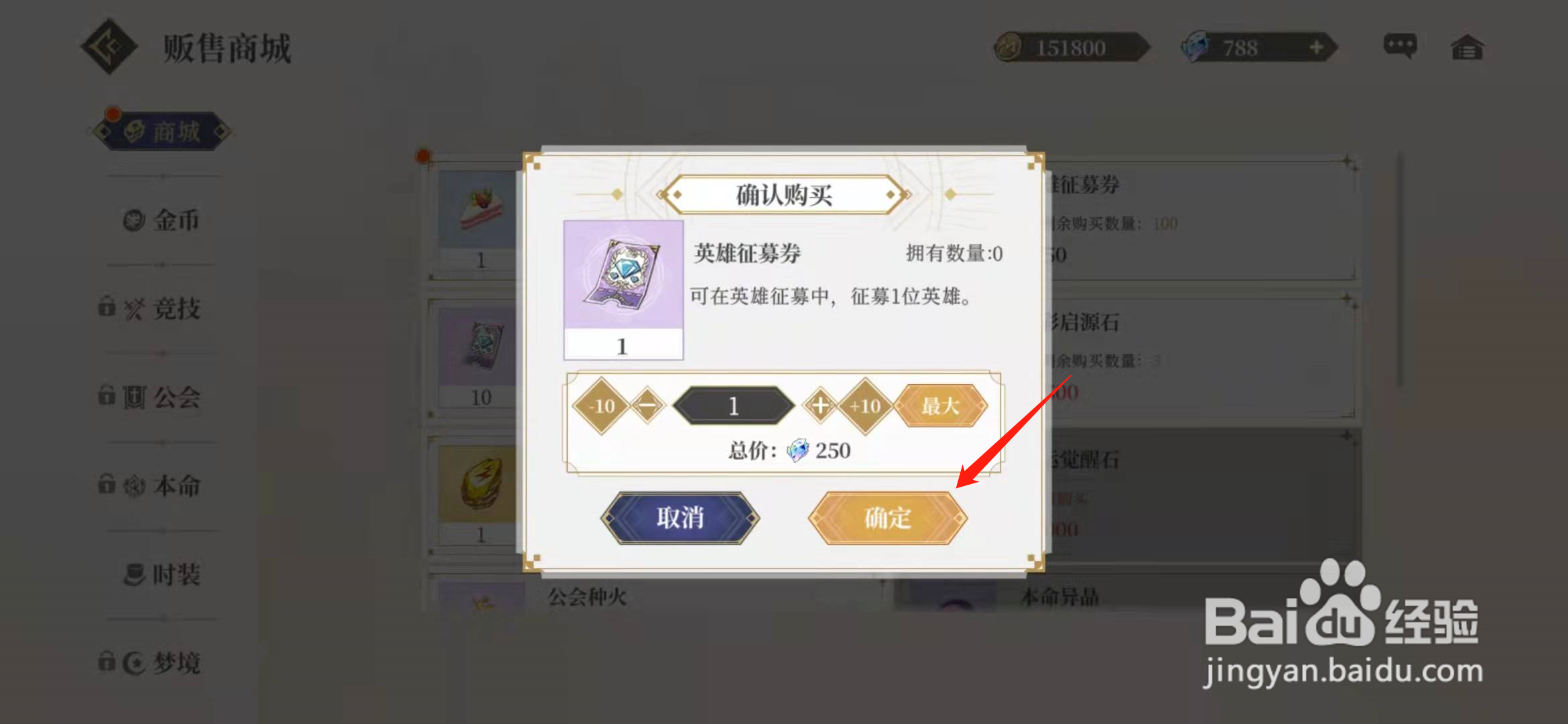Open the chat bubble icon

1400,47
